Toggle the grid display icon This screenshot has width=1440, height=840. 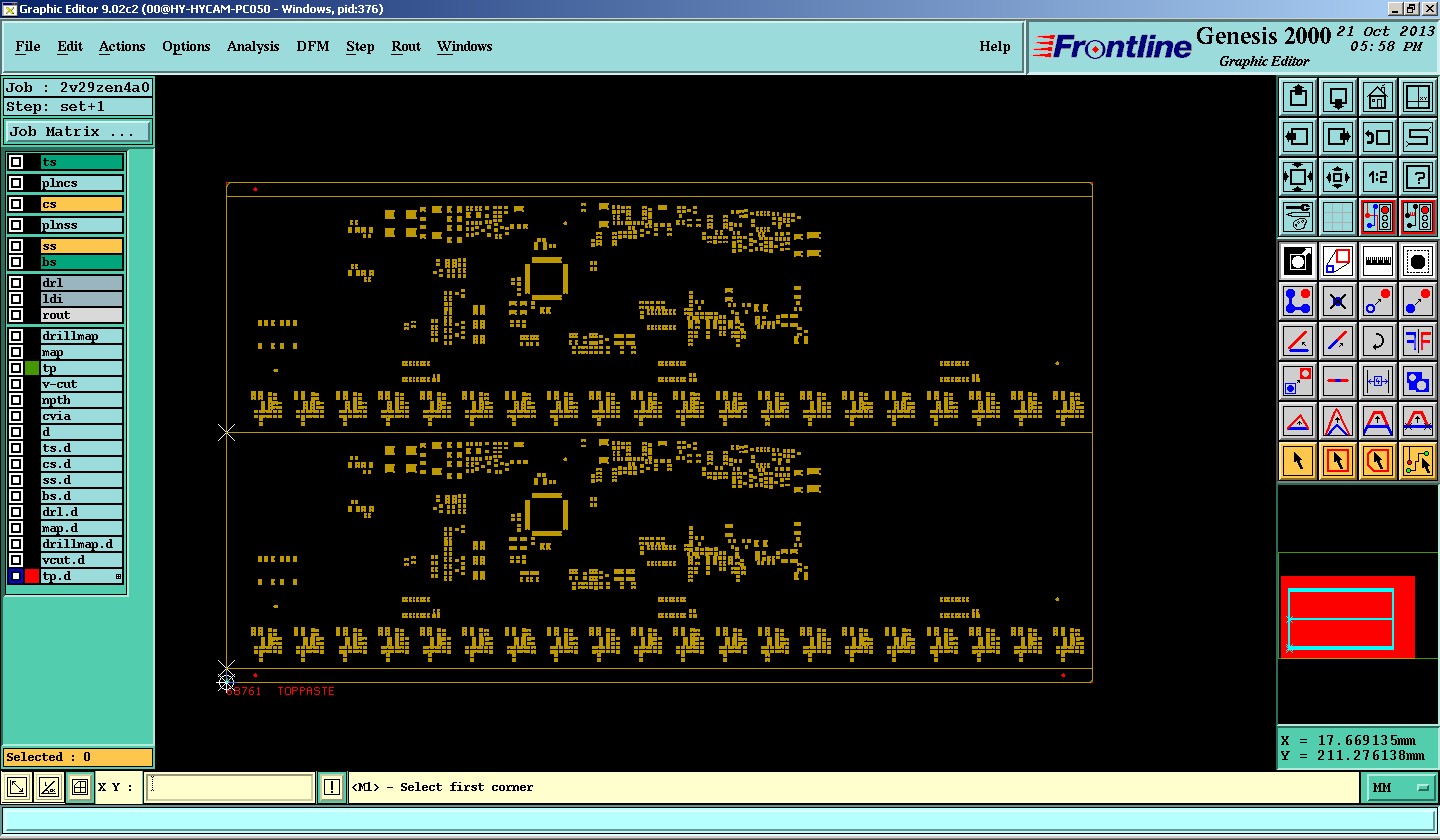click(1338, 216)
